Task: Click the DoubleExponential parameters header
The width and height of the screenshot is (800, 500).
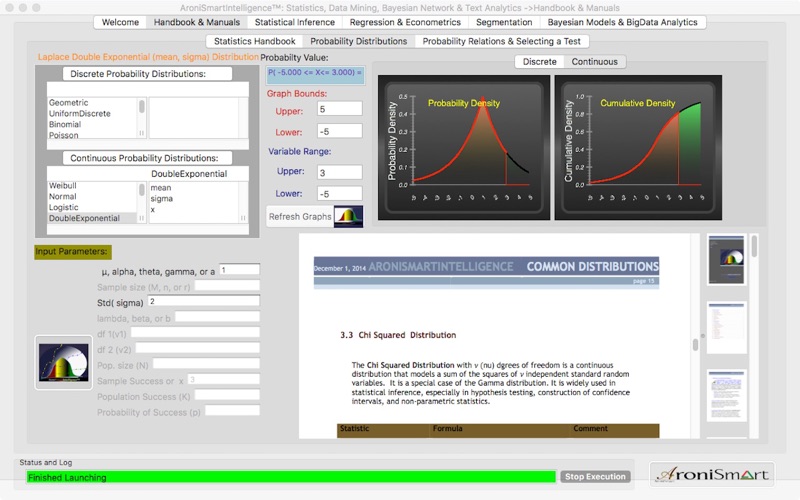Action: pos(189,173)
